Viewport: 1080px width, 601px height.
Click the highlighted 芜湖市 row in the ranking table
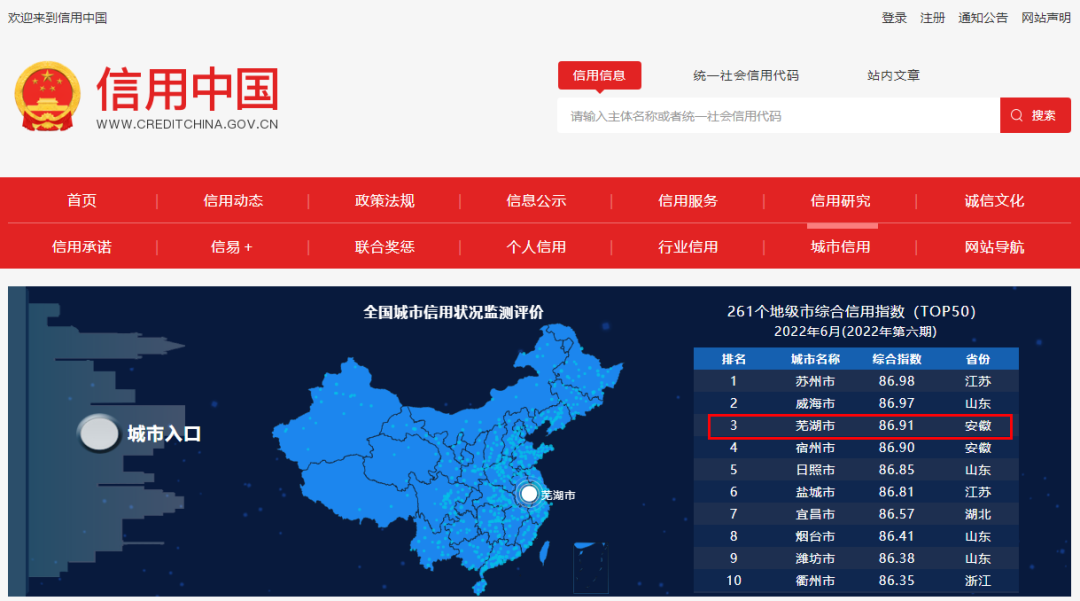point(857,426)
